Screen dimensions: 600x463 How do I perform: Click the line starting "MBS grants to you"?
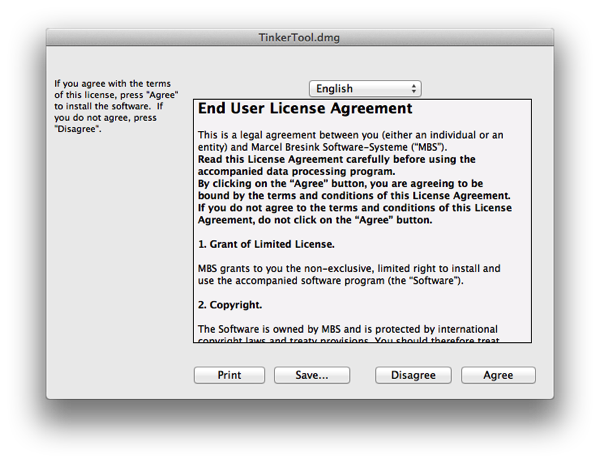[349, 269]
